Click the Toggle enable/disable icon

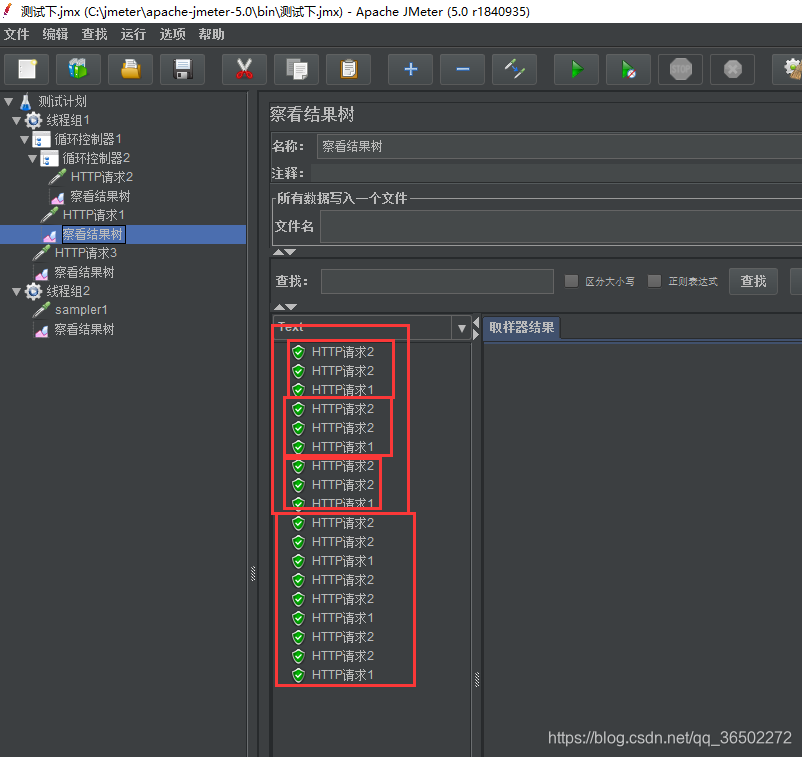514,69
